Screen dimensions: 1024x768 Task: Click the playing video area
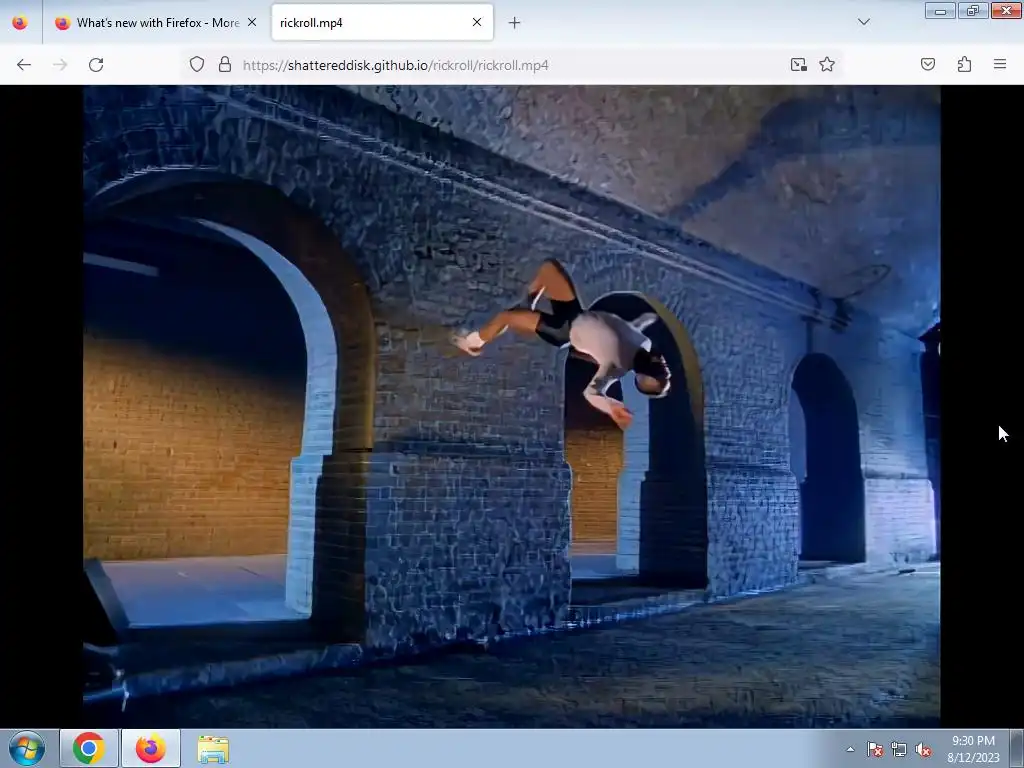(x=511, y=406)
